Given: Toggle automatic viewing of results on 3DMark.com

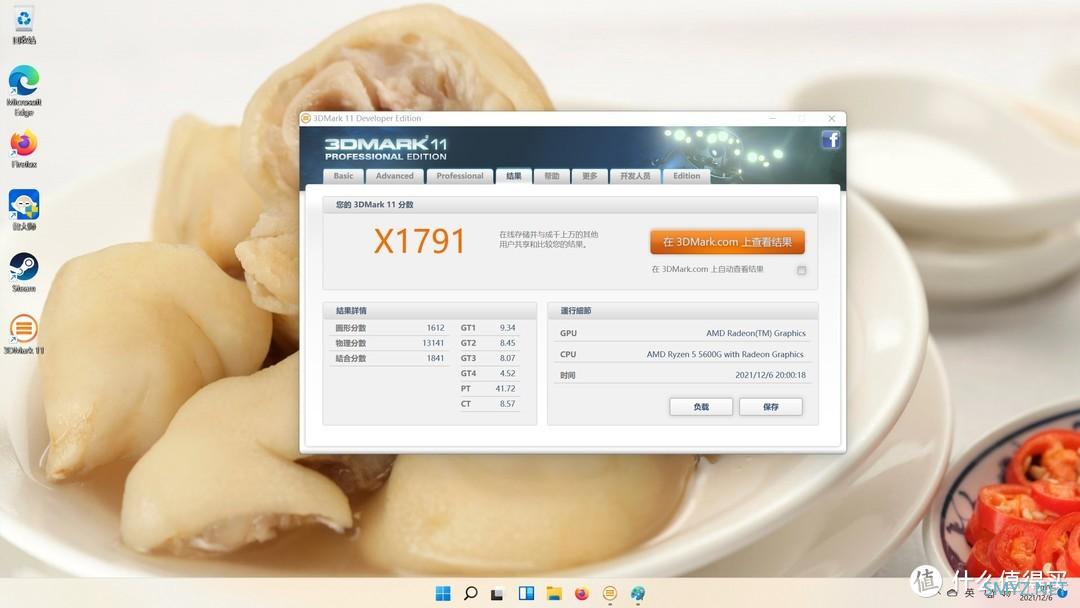Looking at the screenshot, I should tap(801, 270).
